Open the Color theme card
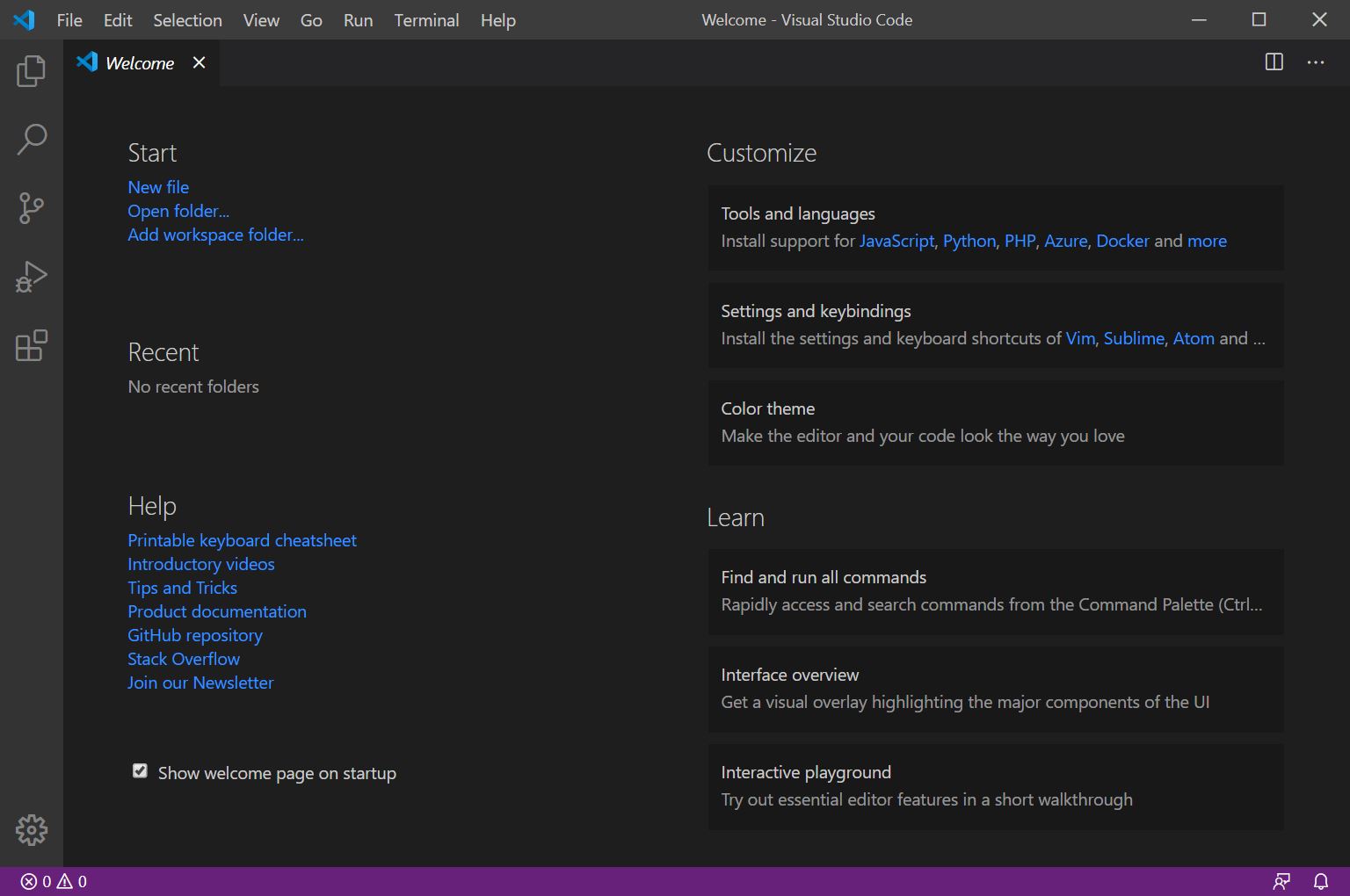The width and height of the screenshot is (1350, 896). (x=996, y=423)
